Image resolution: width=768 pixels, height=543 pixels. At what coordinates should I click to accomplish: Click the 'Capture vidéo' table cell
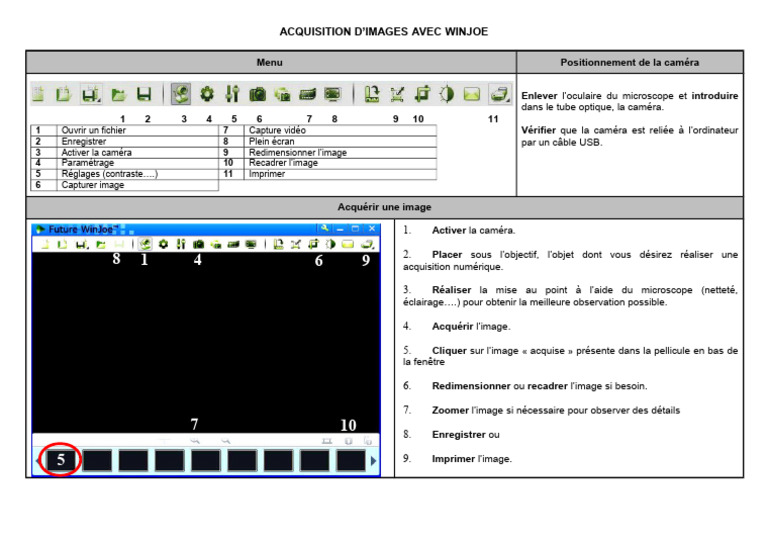point(340,130)
